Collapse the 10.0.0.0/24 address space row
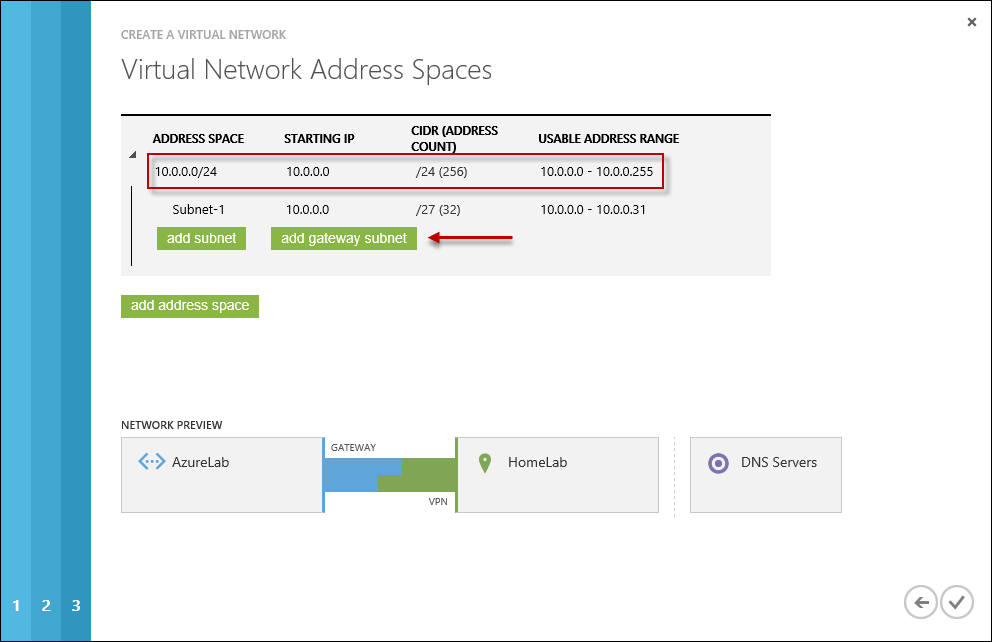This screenshot has height=642, width=992. point(132,155)
